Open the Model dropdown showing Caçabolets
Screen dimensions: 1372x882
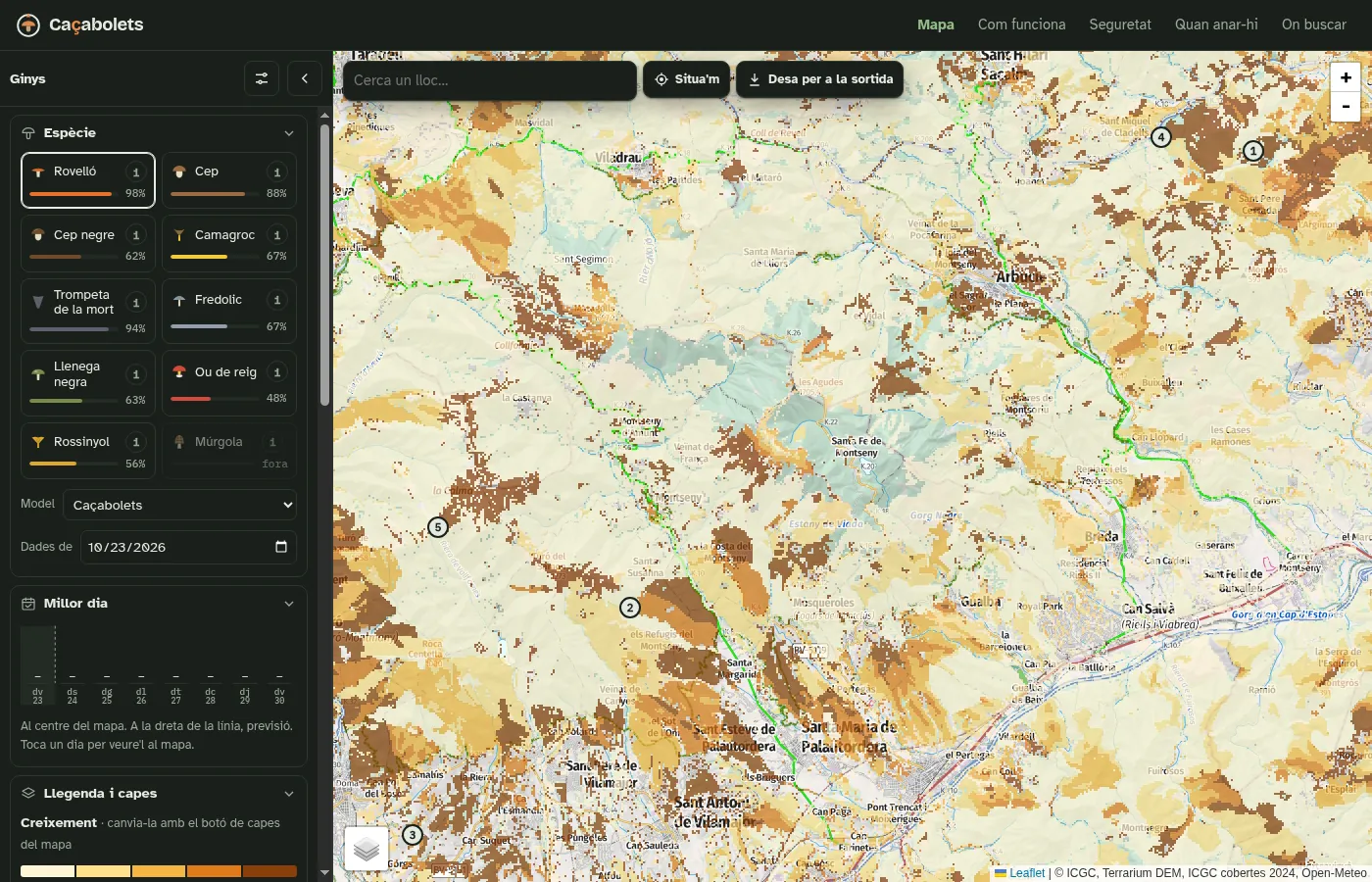180,505
